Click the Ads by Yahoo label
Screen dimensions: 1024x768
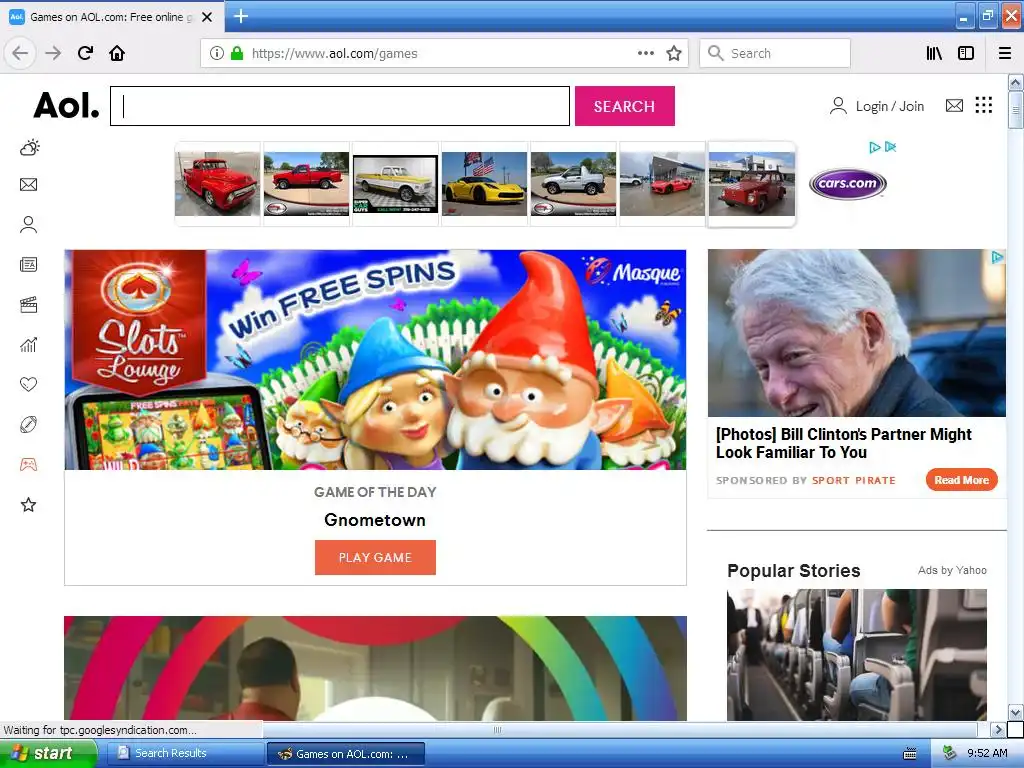[x=952, y=570]
